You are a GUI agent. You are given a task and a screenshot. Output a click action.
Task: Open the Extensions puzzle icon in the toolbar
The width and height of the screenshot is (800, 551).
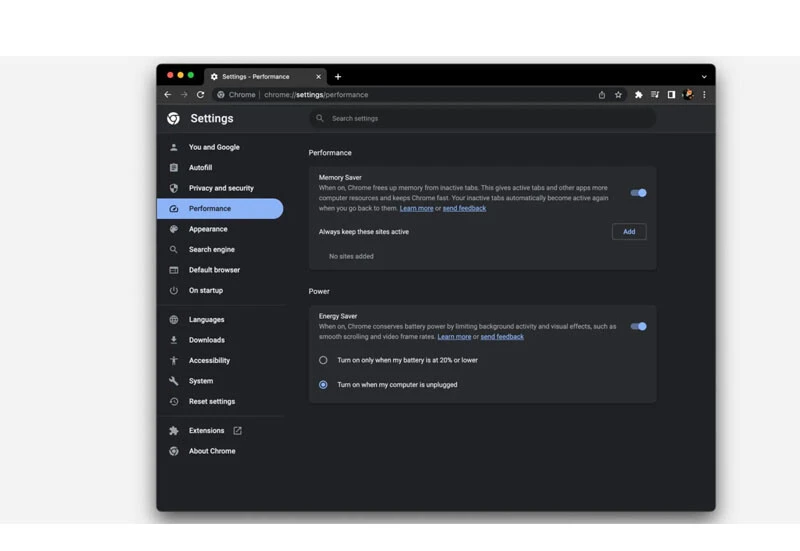pyautogui.click(x=638, y=95)
